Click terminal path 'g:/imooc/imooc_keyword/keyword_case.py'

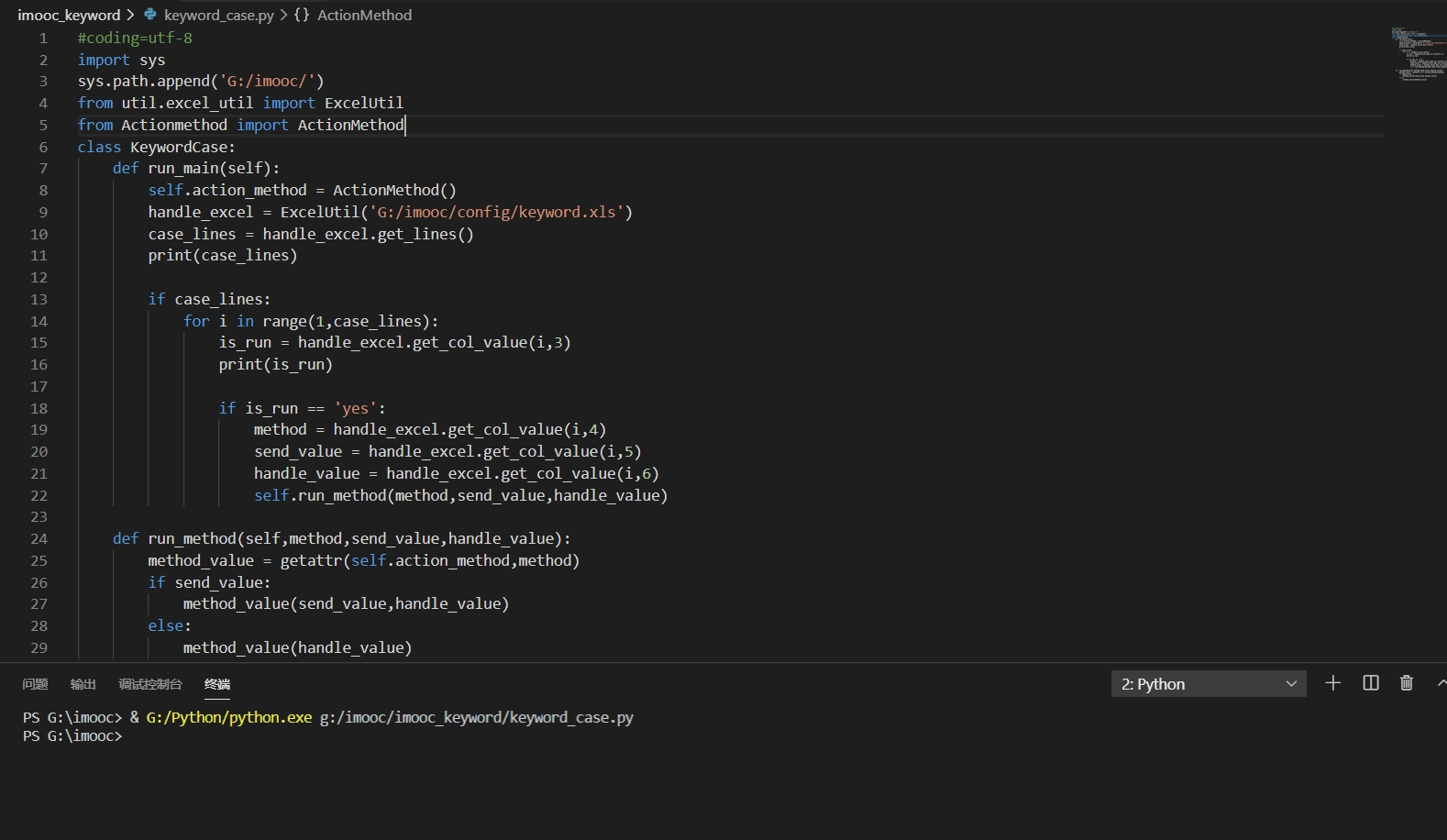click(x=477, y=717)
